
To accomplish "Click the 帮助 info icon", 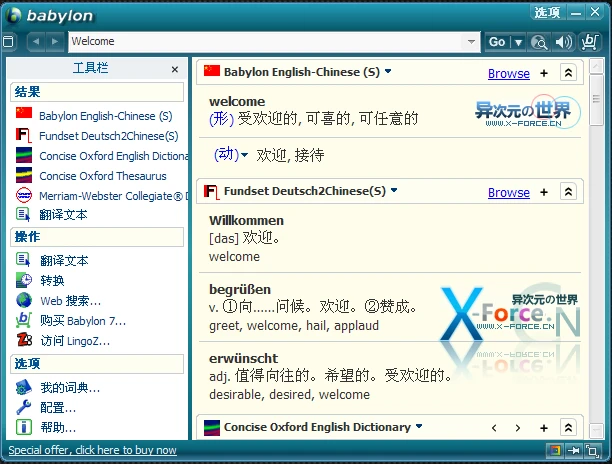I will [x=23, y=427].
